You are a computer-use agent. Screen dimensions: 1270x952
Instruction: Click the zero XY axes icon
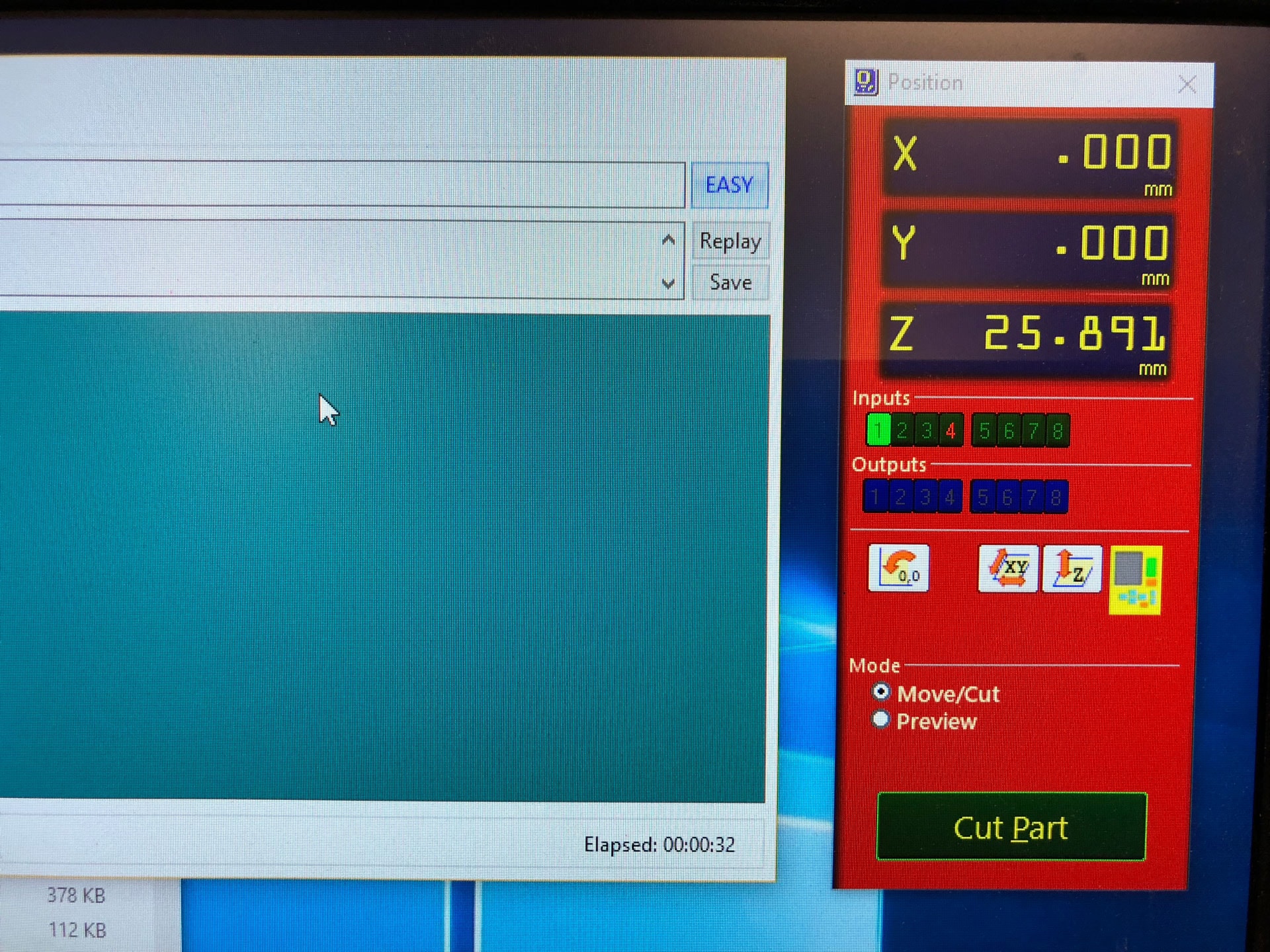(x=1007, y=568)
